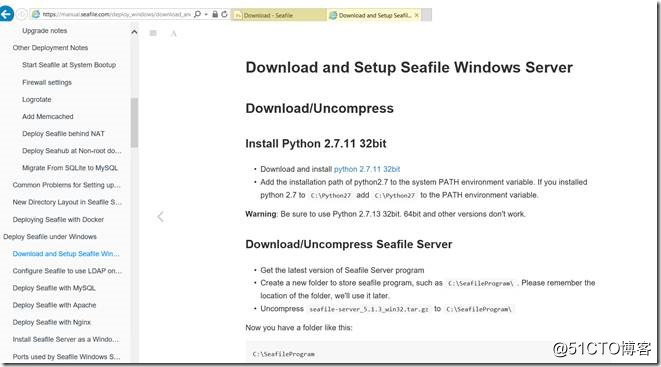This screenshot has width=661, height=367.
Task: Open 'Ports used by Seafile Windows S...' entry
Action: click(x=67, y=357)
